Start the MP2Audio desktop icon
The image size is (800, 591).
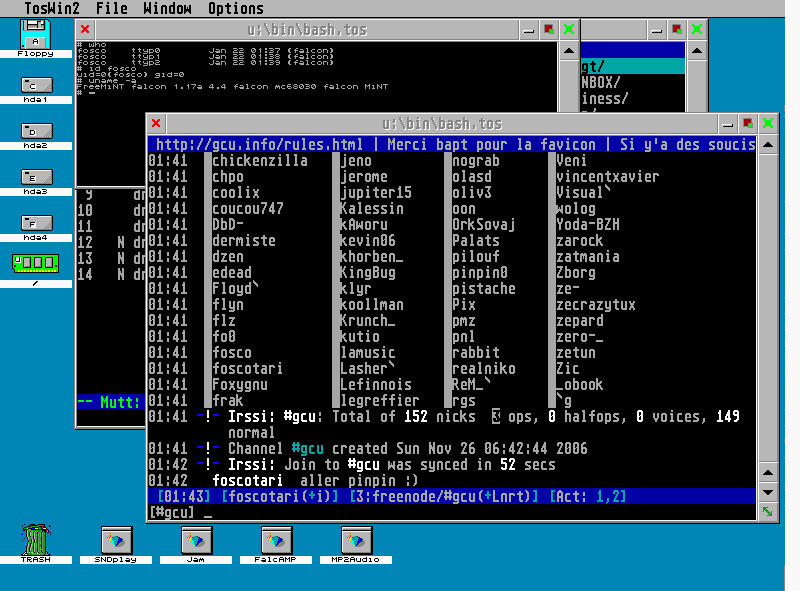click(355, 541)
